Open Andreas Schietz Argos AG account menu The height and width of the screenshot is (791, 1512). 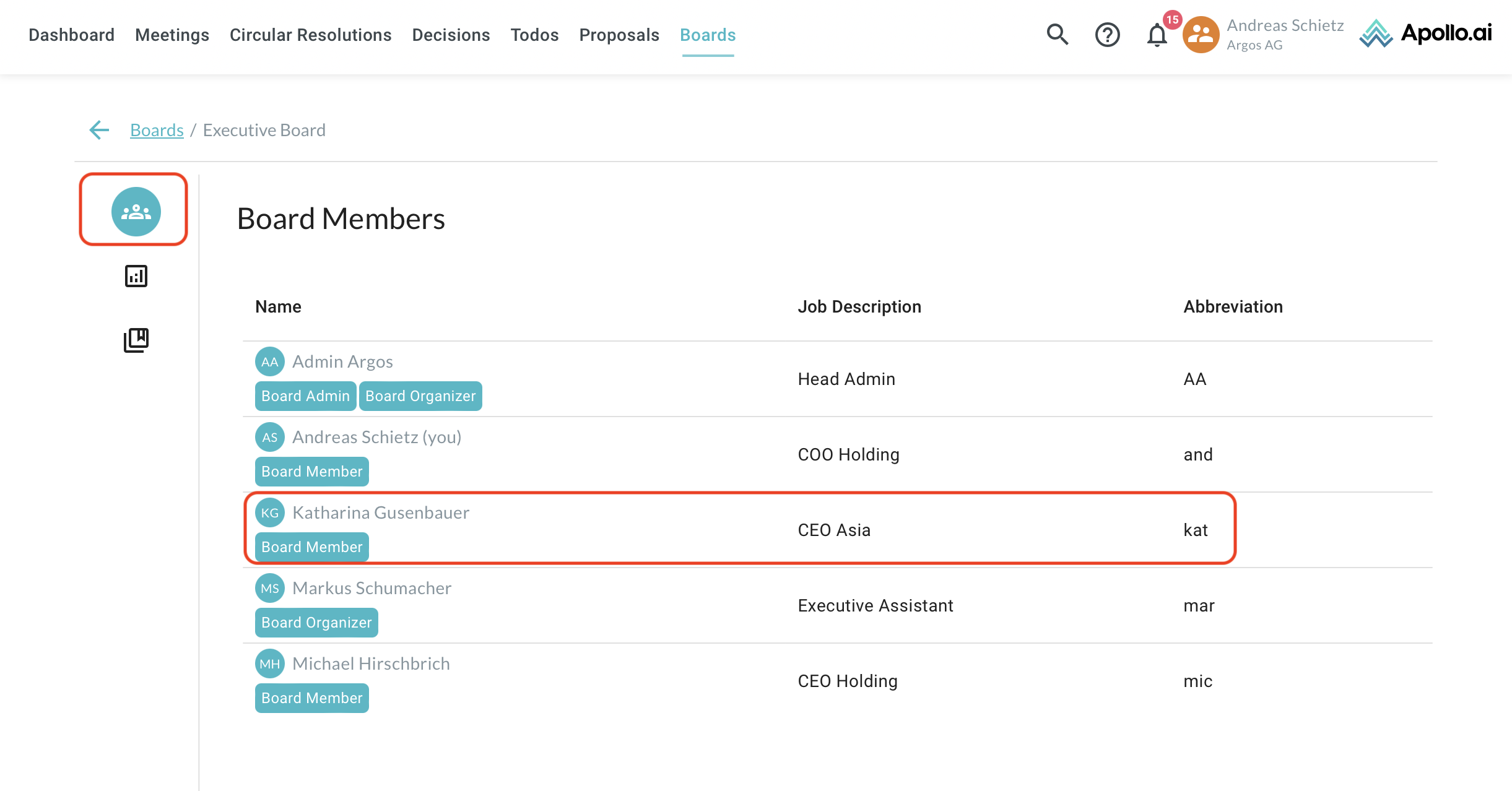(1285, 35)
